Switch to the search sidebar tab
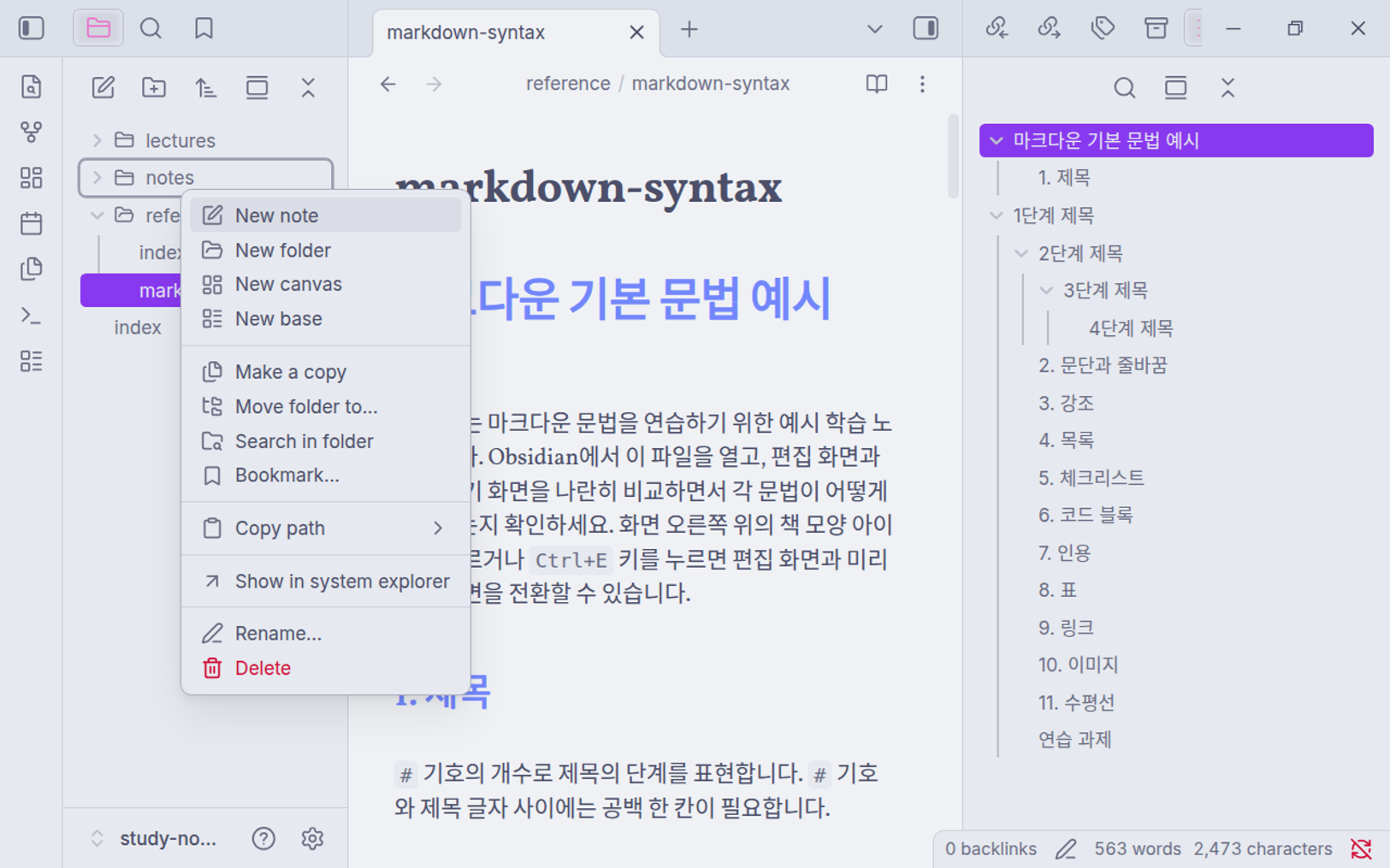1390x868 pixels. point(151,28)
